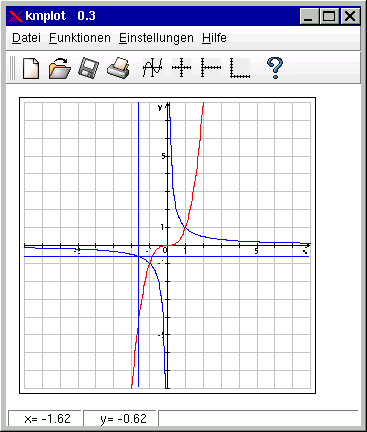
Task: Click the origin point of the graph
Action: (x=167, y=246)
